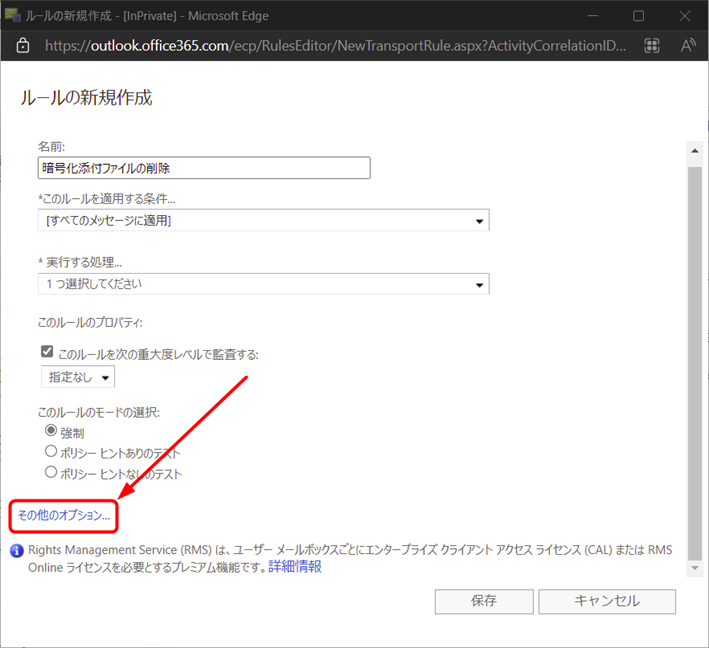This screenshot has height=648, width=709.
Task: Open the 実行する処理 action dropdown
Action: pos(263,284)
